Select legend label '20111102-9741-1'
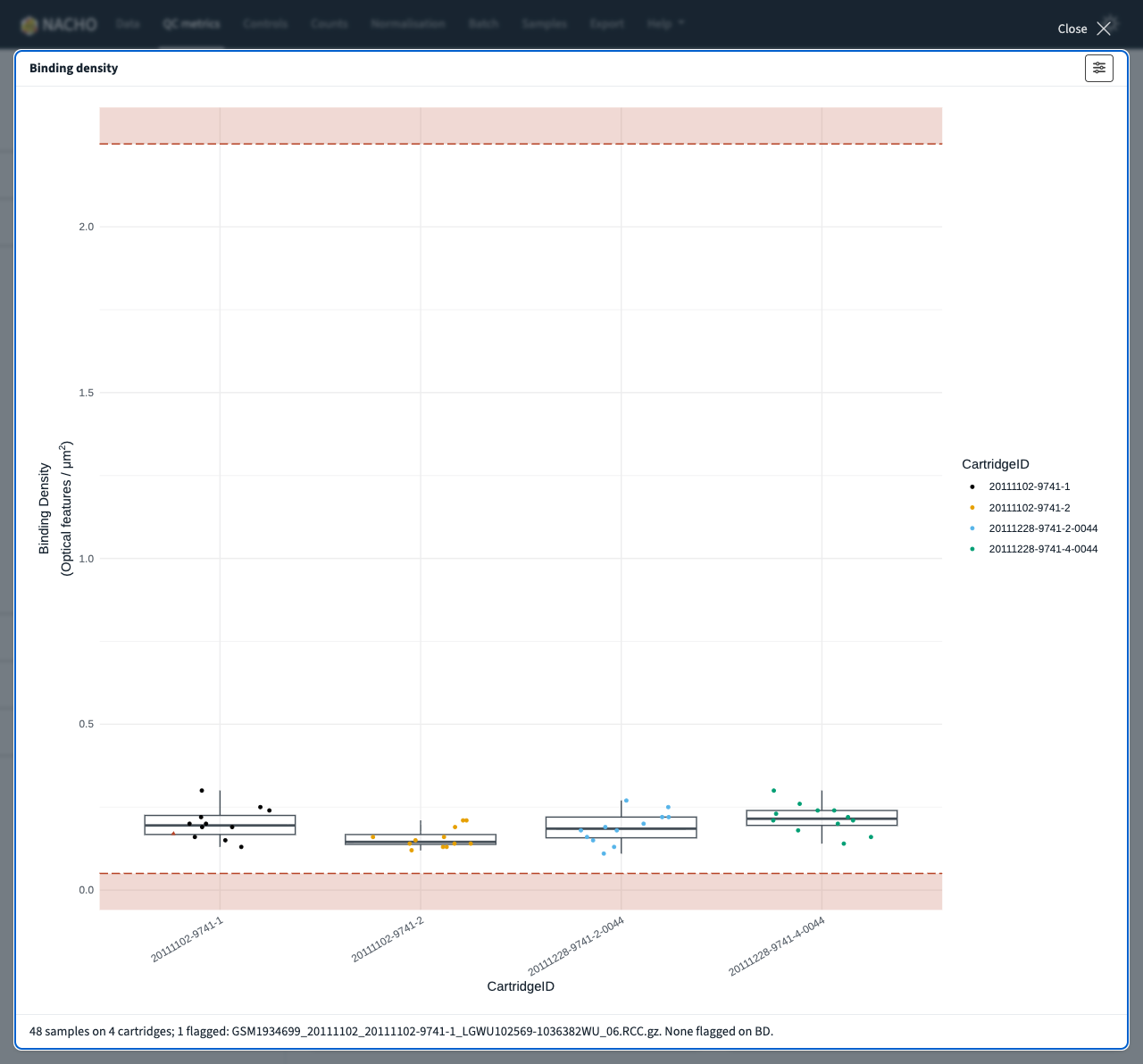This screenshot has height=1064, width=1143. [x=1030, y=486]
